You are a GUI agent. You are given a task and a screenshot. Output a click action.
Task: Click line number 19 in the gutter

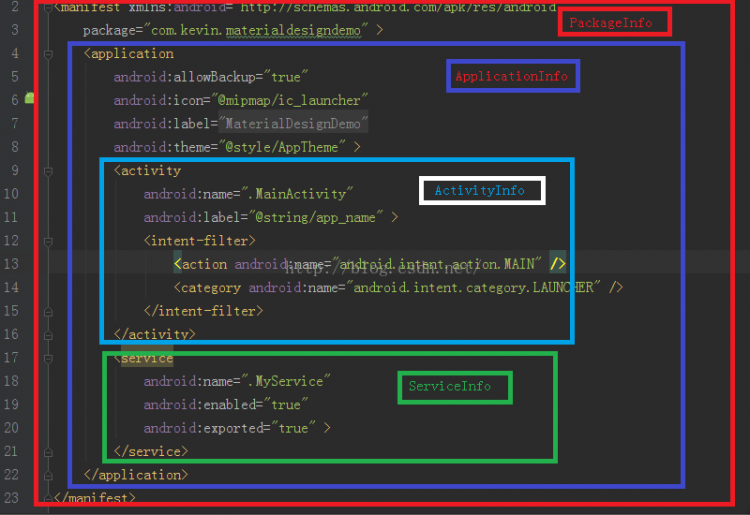[11, 405]
